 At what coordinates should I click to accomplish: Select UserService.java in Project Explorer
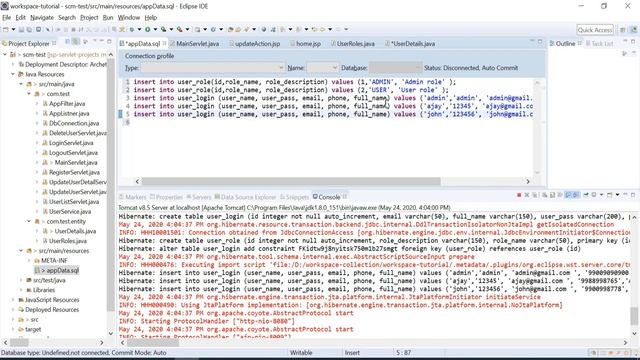point(70,211)
